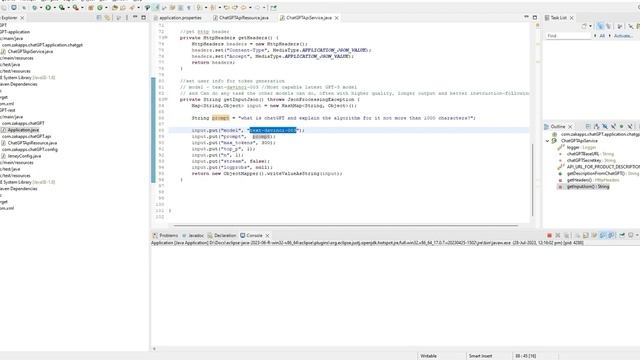Click the Activate... link in Task List
Image resolution: width=640 pixels, height=360 pixels.
click(623, 36)
